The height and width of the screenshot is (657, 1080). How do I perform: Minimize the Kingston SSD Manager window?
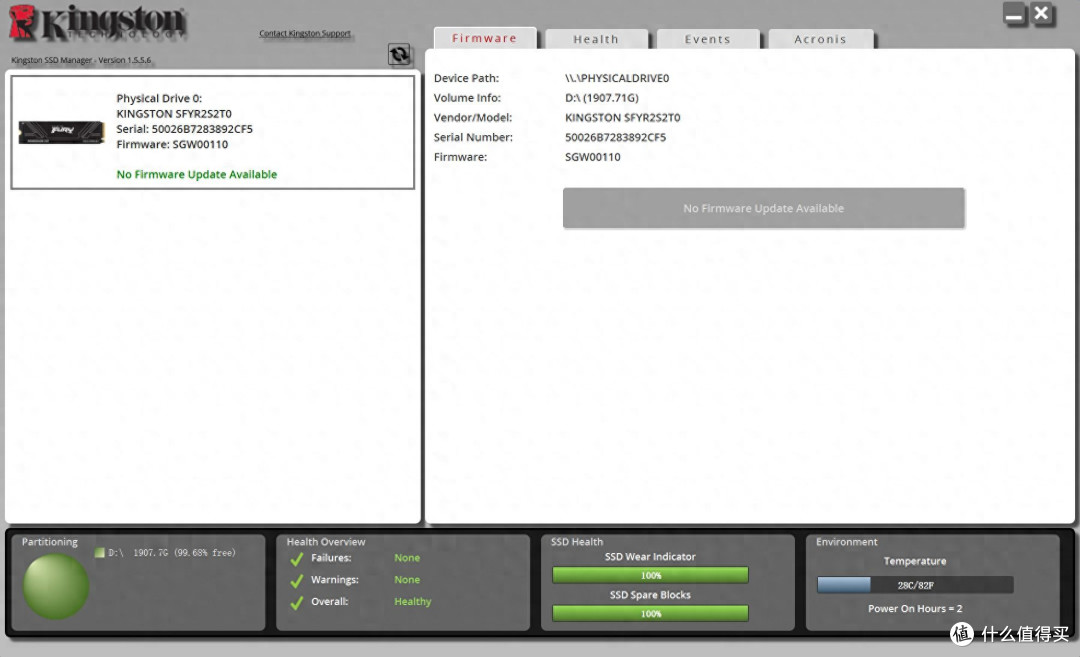pyautogui.click(x=1015, y=14)
